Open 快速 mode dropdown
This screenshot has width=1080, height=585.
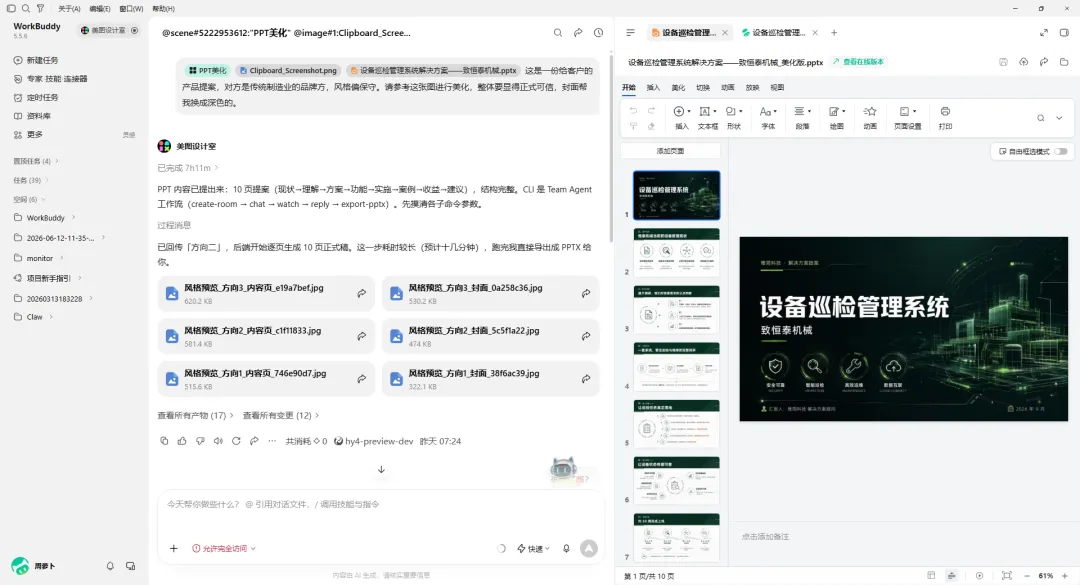click(x=533, y=548)
